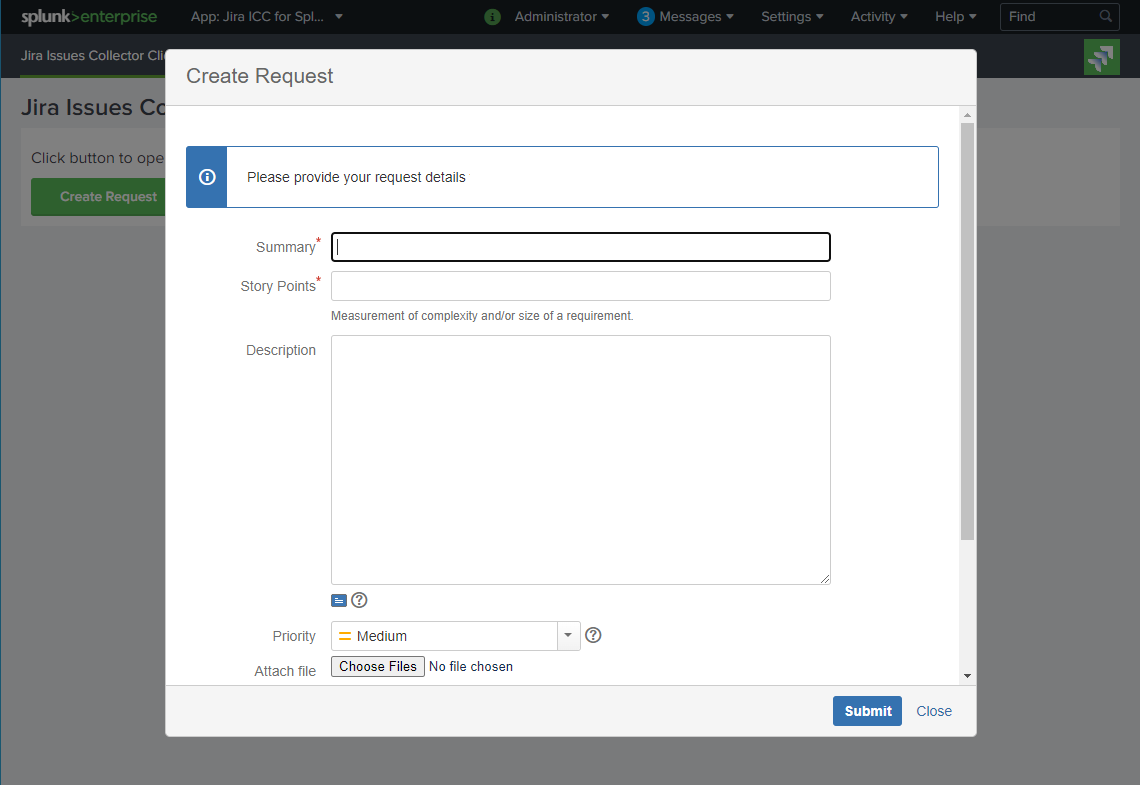1140x785 pixels.
Task: Open the Activity menu
Action: (879, 16)
